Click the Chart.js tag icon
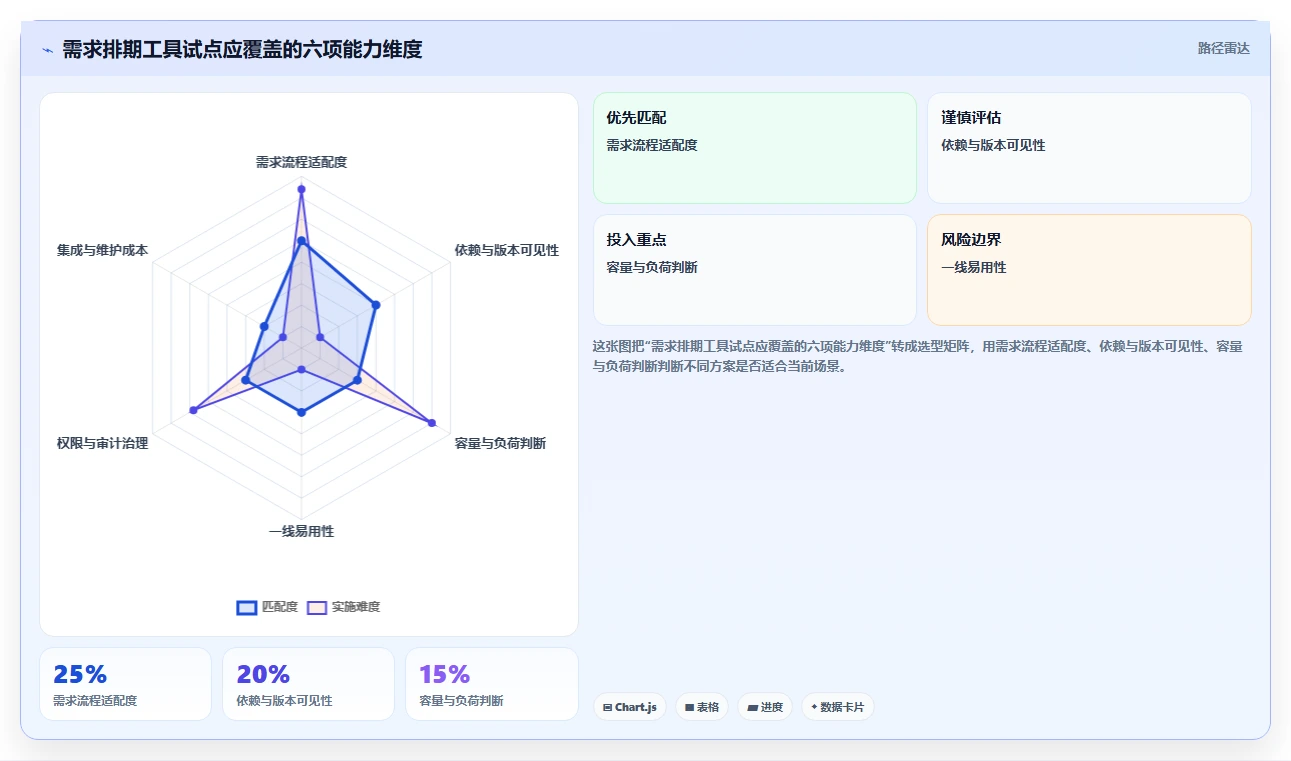The image size is (1291, 761). (607, 707)
